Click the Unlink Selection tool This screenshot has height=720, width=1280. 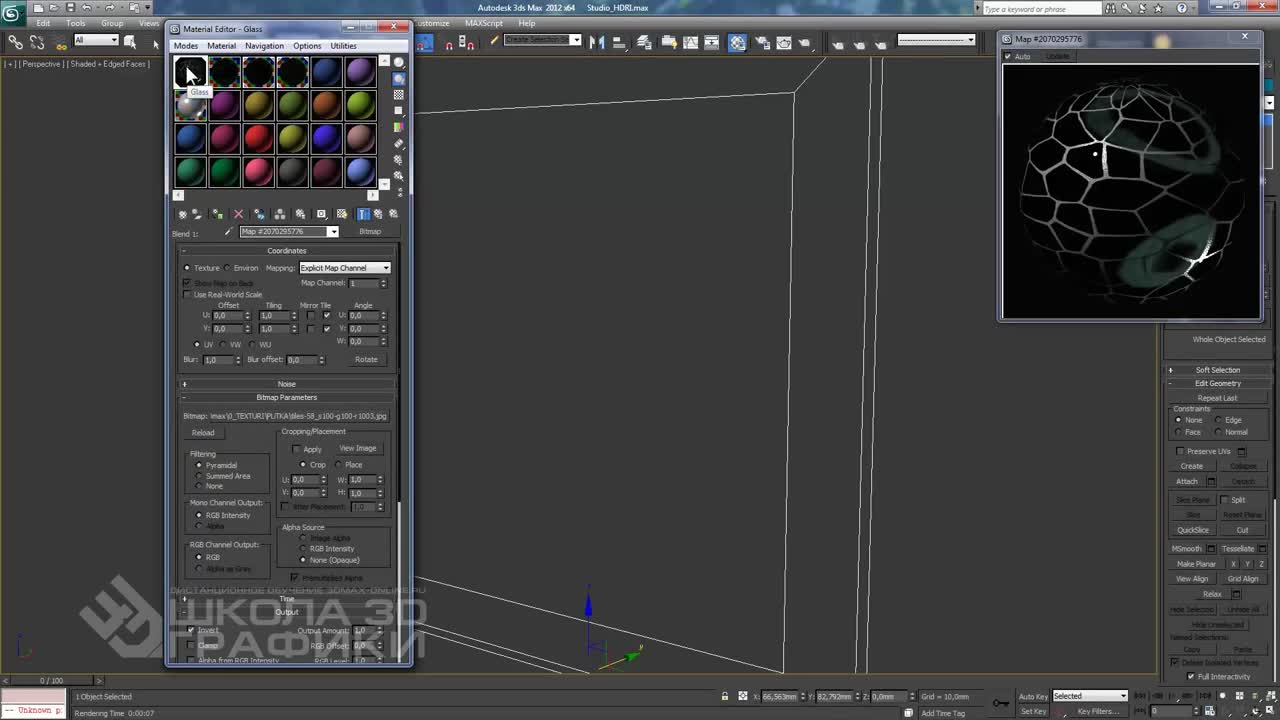38,42
